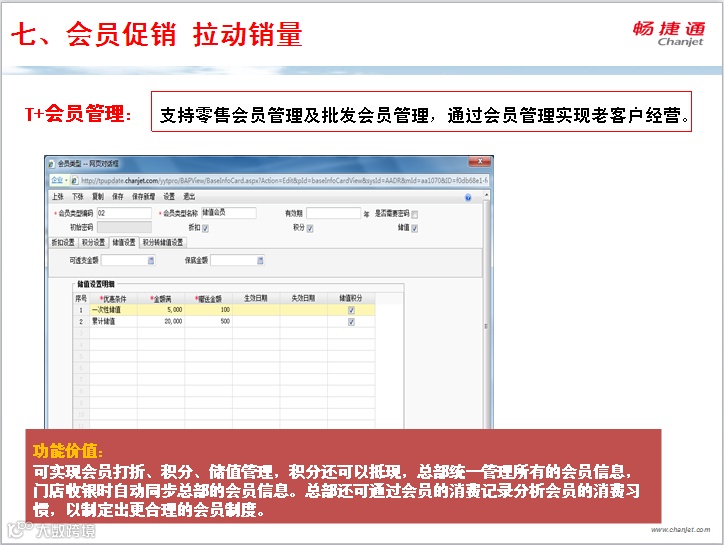Toggle 储值积分 checkbox in 一次性储值 row
The image size is (724, 545).
tap(351, 310)
